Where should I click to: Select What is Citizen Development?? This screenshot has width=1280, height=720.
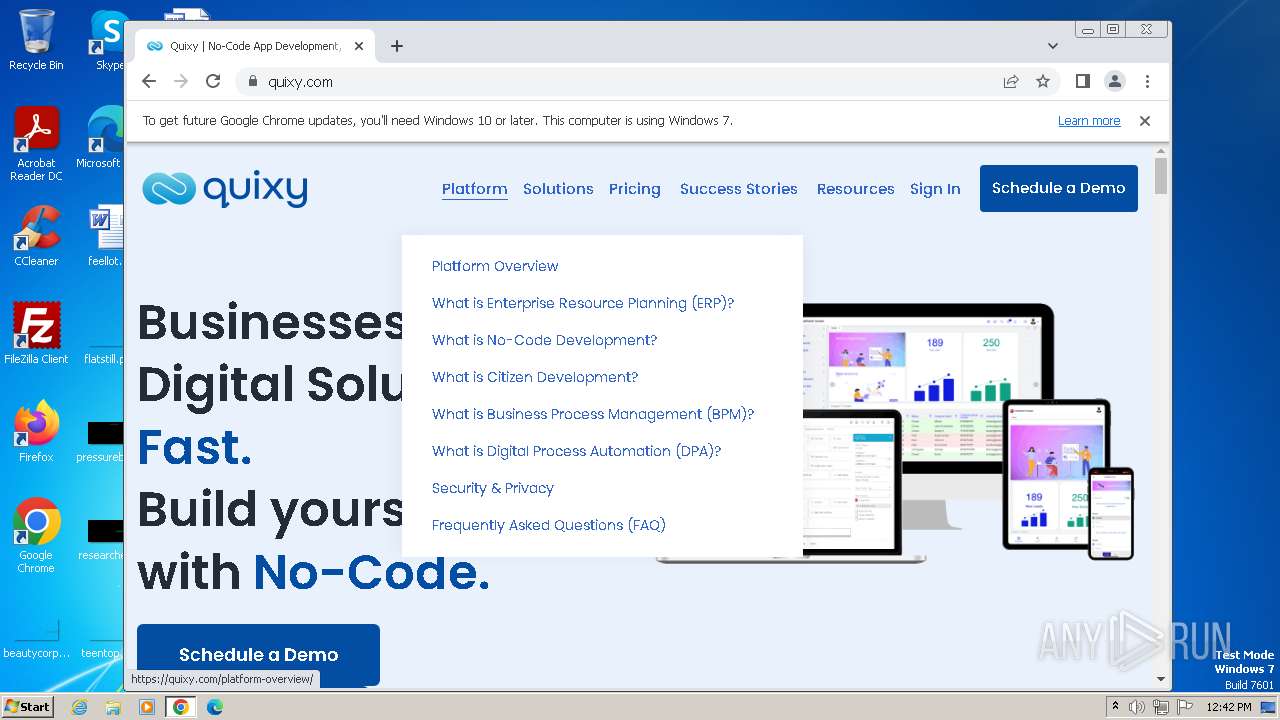(535, 377)
